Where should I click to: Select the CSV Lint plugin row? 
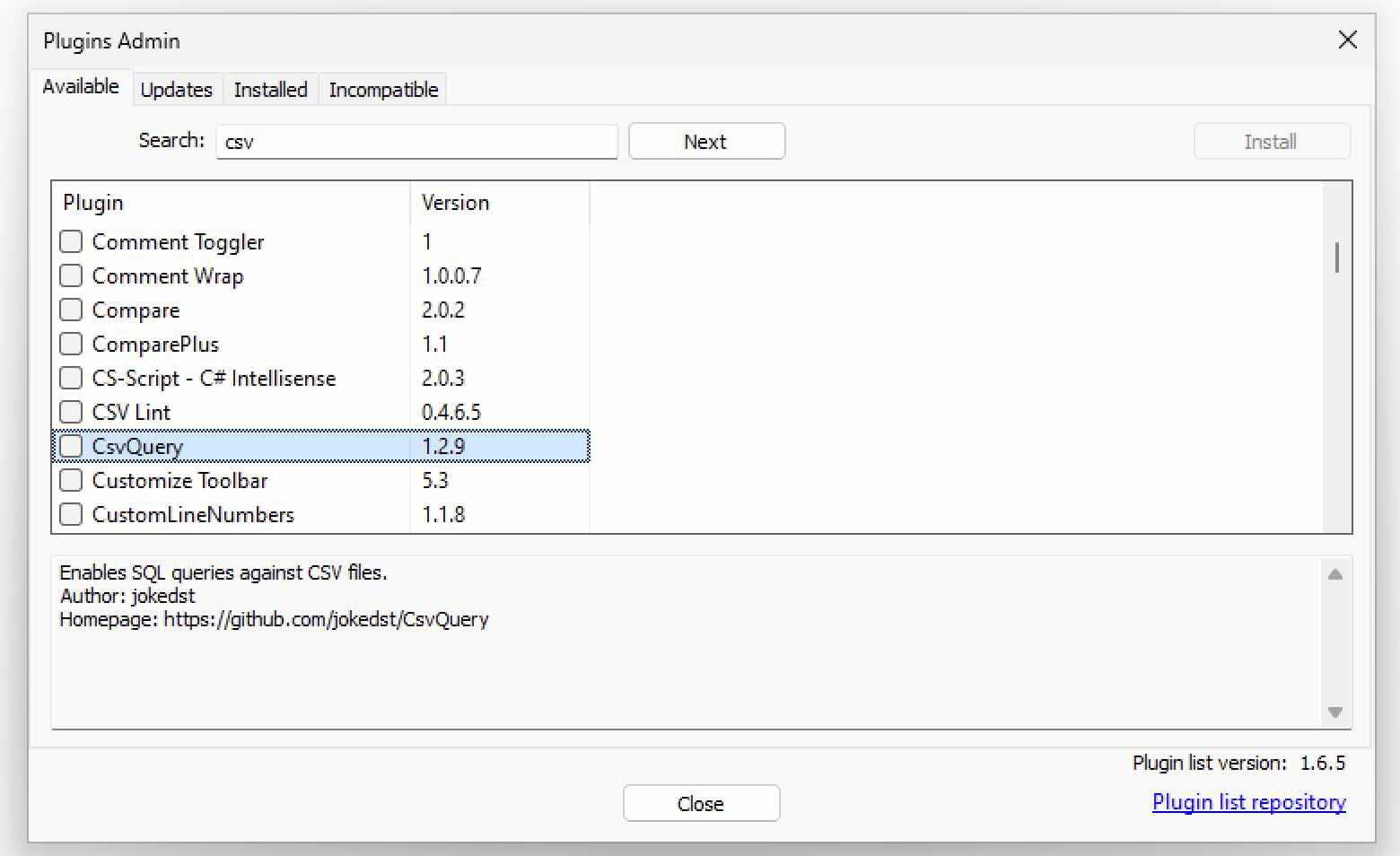point(224,412)
